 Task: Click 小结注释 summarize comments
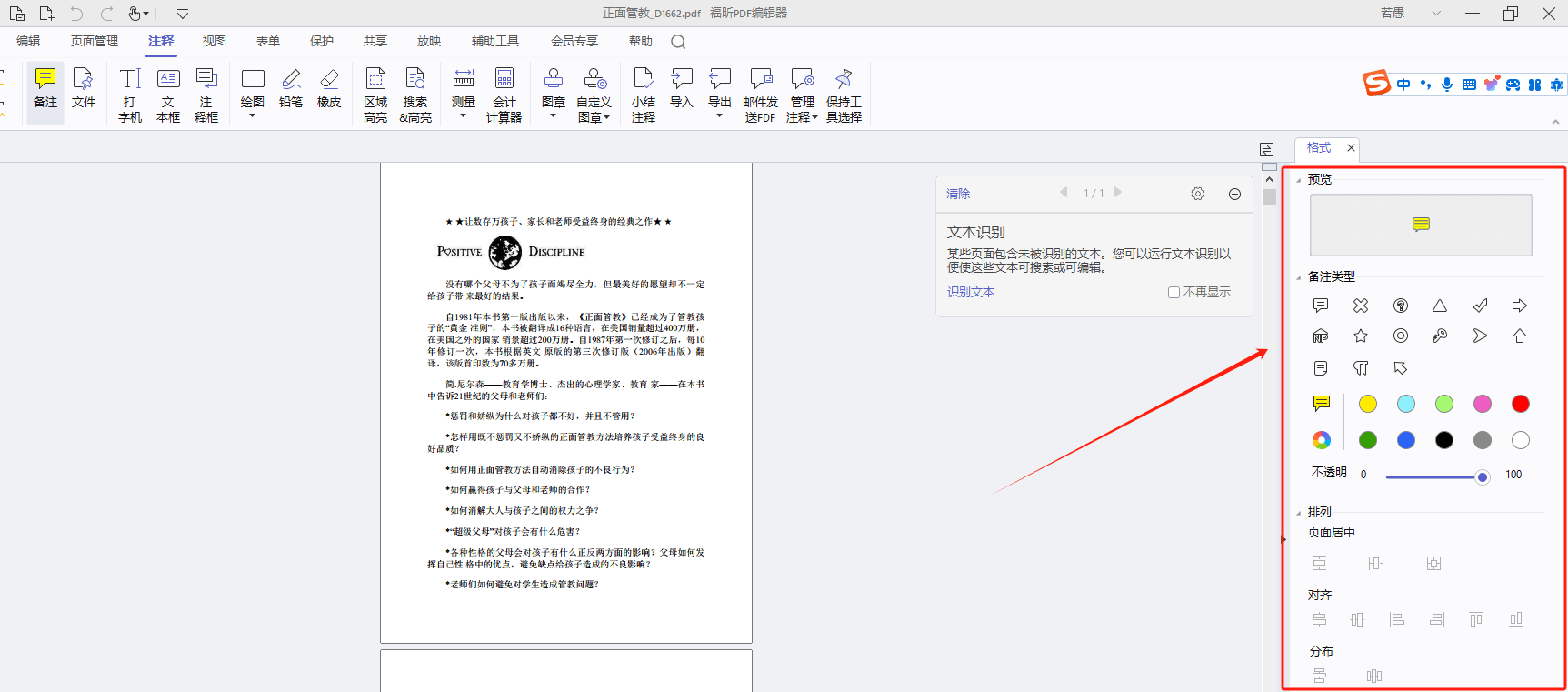pyautogui.click(x=644, y=95)
